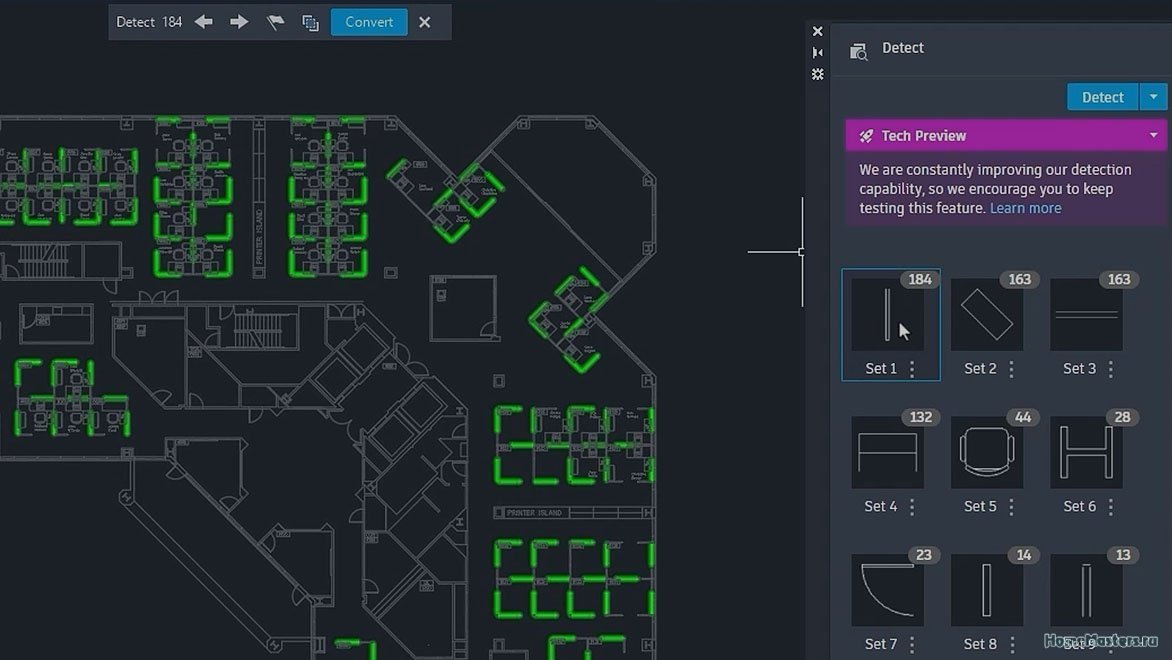Open the palette properties gear icon
The height and width of the screenshot is (660, 1172).
[x=818, y=74]
